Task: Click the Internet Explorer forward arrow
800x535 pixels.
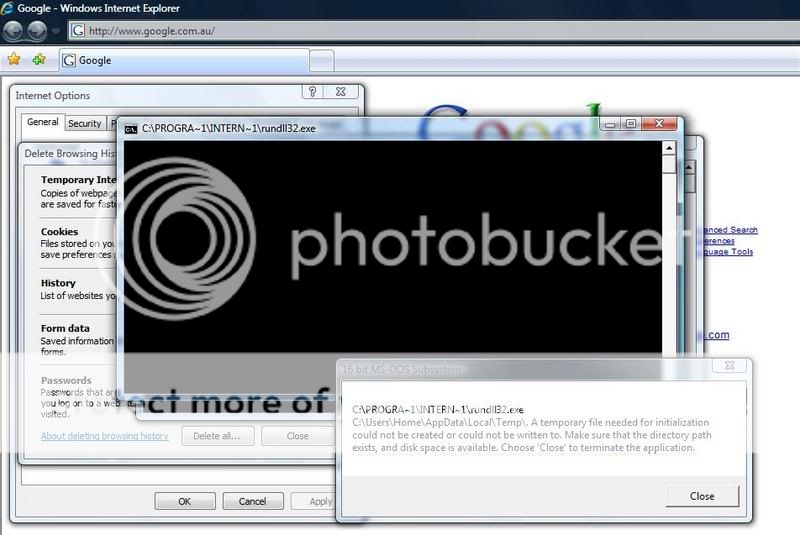Action: 37,31
